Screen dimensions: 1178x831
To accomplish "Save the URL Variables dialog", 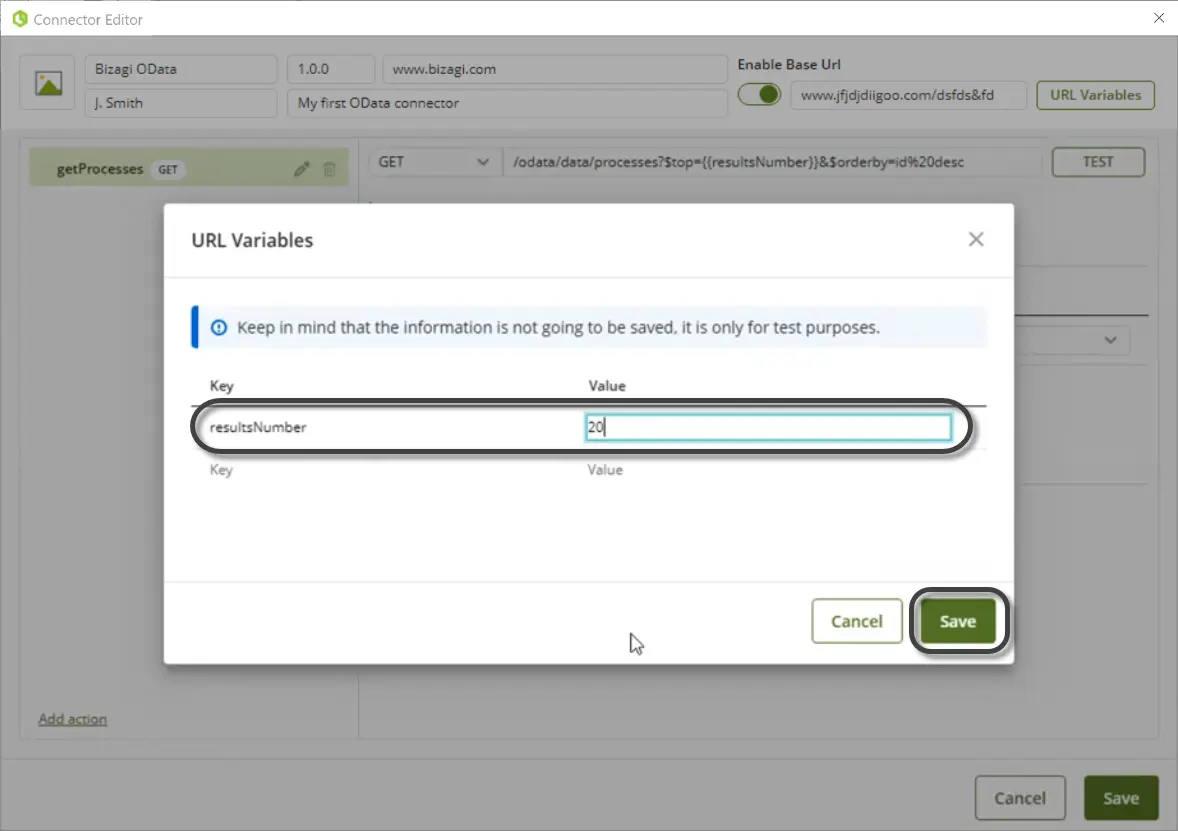I will (958, 621).
